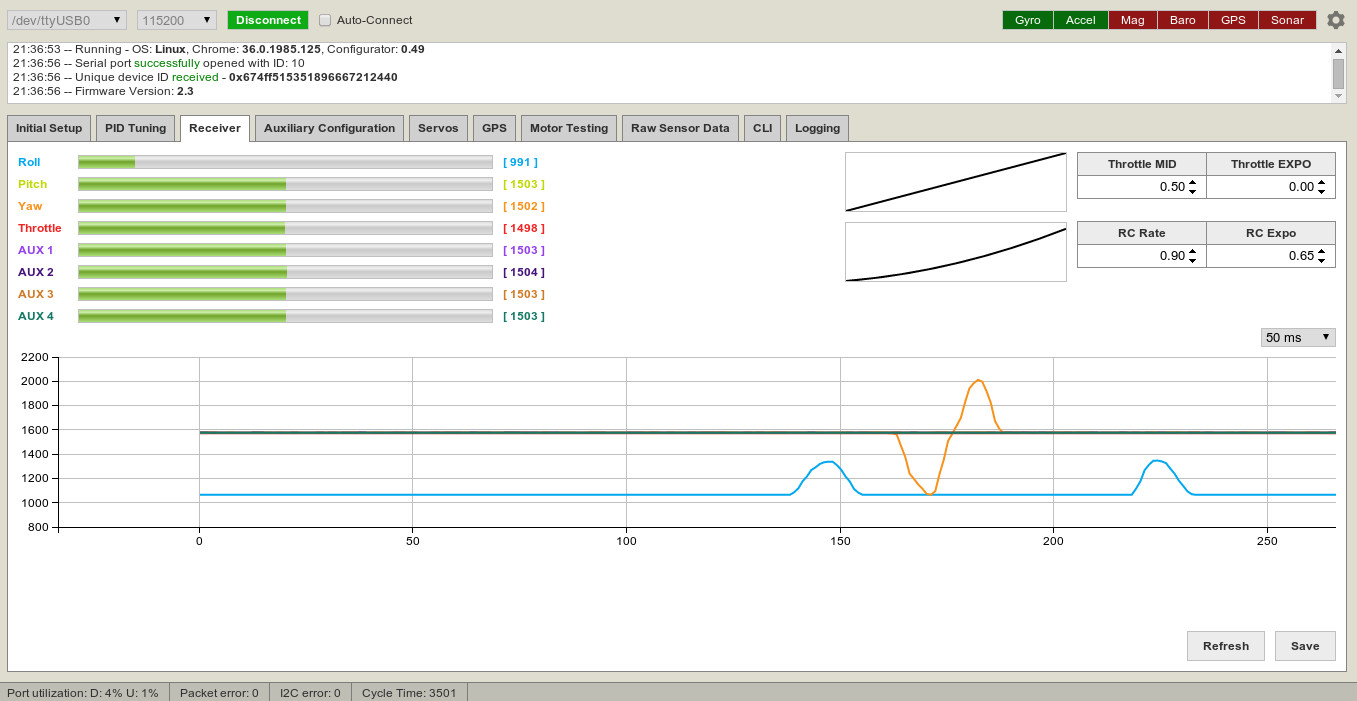The image size is (1357, 701).
Task: Open the Auxiliary Configuration tab
Action: (x=329, y=128)
